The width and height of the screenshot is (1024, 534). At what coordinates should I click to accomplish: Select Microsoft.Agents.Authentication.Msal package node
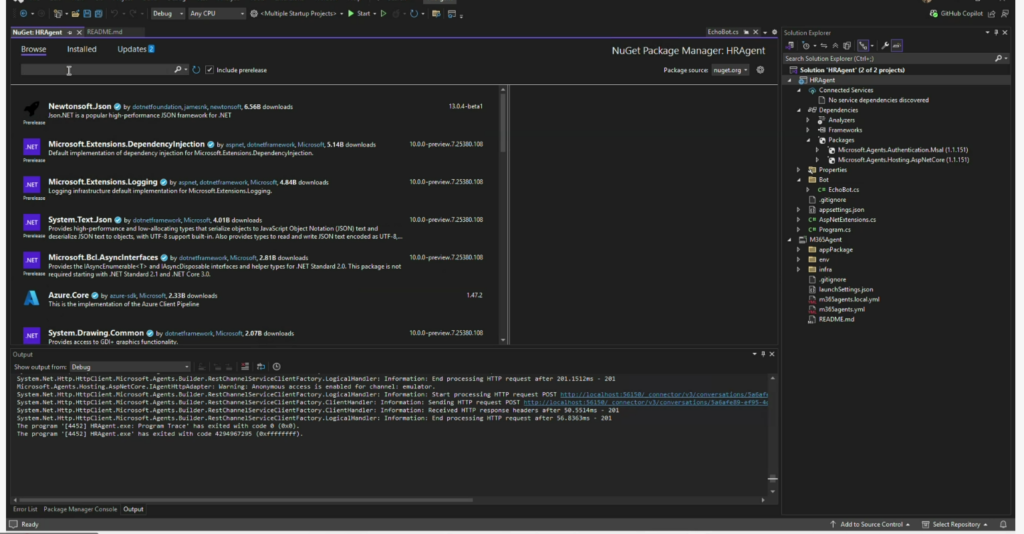click(x=902, y=149)
